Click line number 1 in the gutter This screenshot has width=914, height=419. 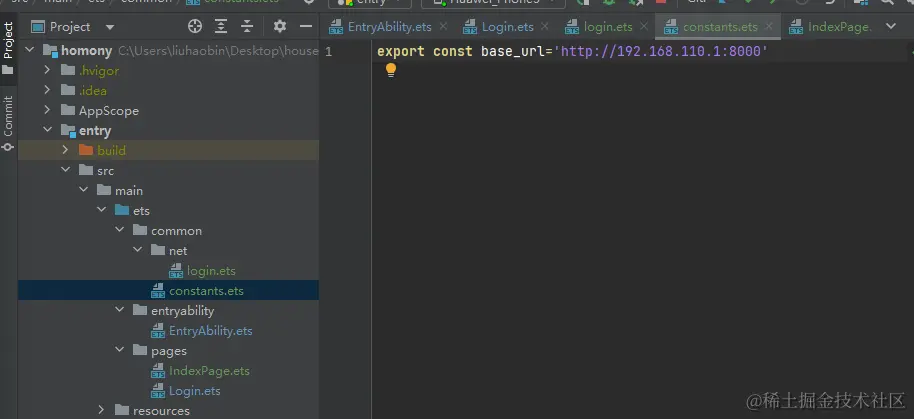click(x=329, y=51)
